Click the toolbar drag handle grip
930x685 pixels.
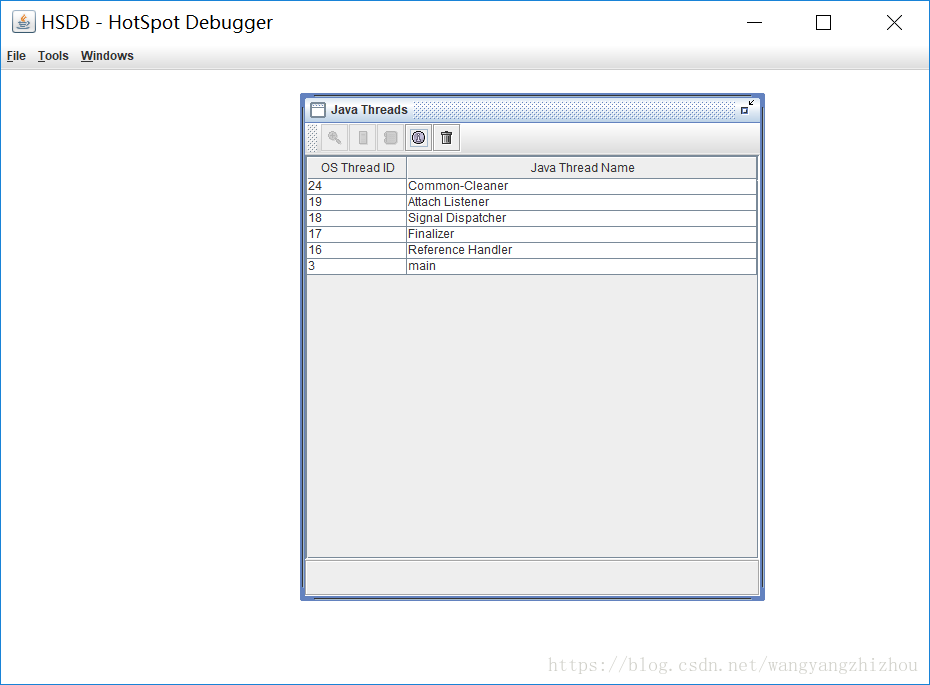pyautogui.click(x=313, y=138)
